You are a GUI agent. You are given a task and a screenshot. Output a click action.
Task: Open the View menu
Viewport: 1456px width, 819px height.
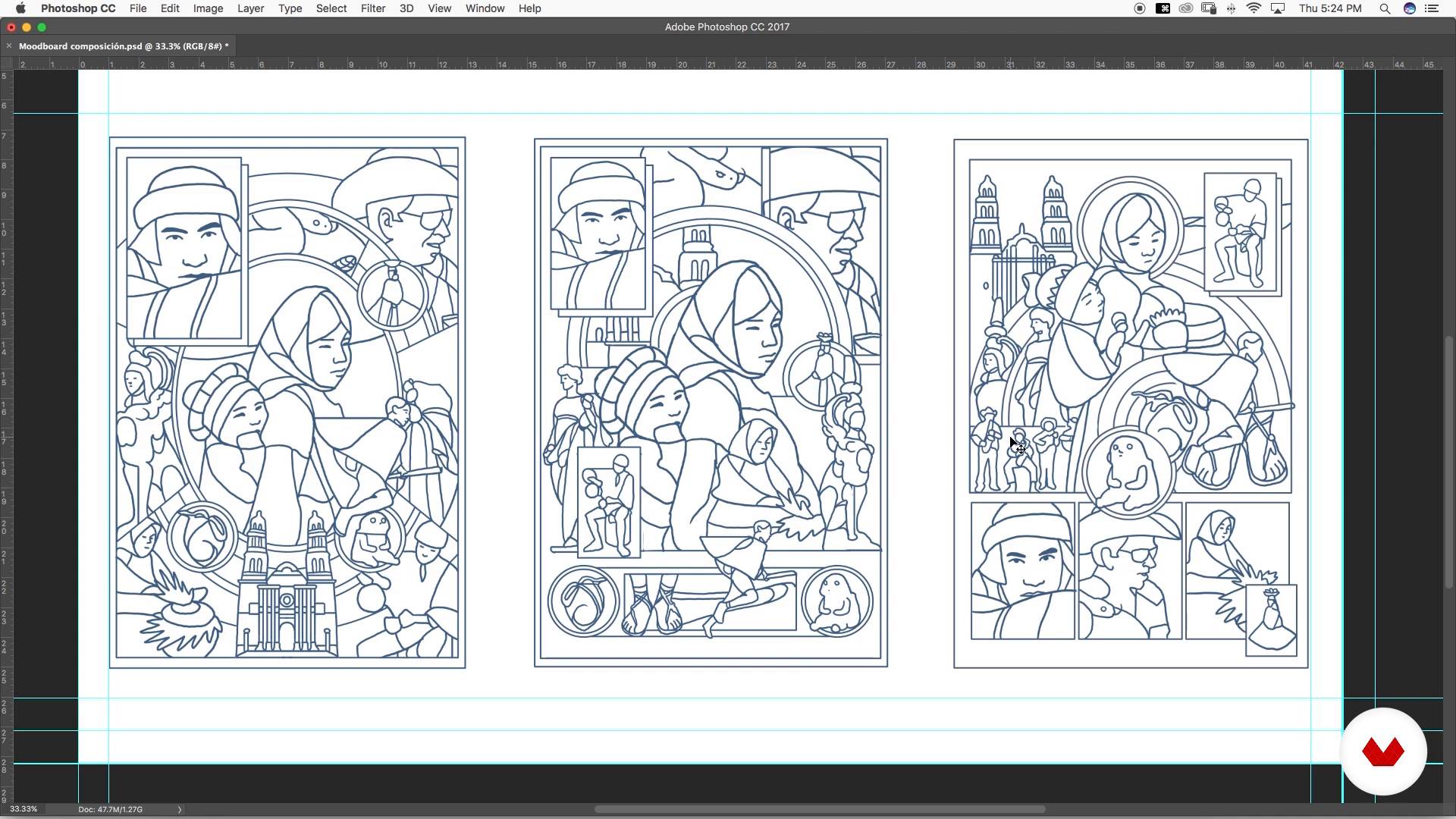(x=439, y=8)
